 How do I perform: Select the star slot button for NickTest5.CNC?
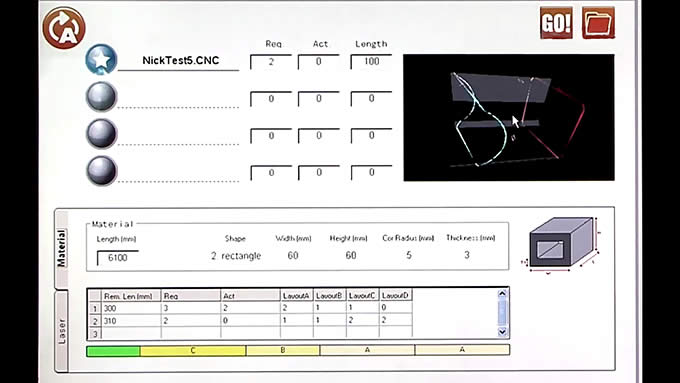click(101, 59)
